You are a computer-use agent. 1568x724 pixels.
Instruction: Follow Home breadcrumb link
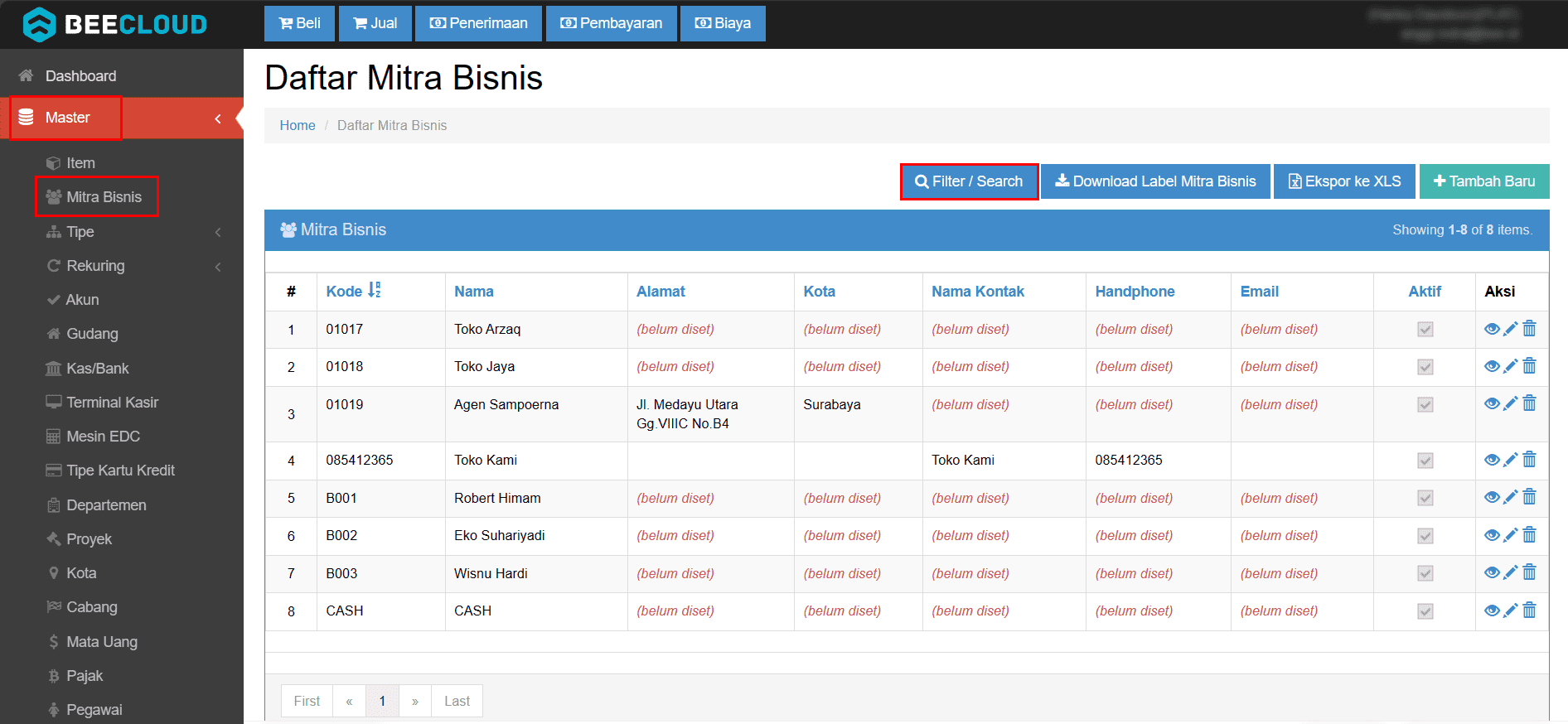(298, 125)
